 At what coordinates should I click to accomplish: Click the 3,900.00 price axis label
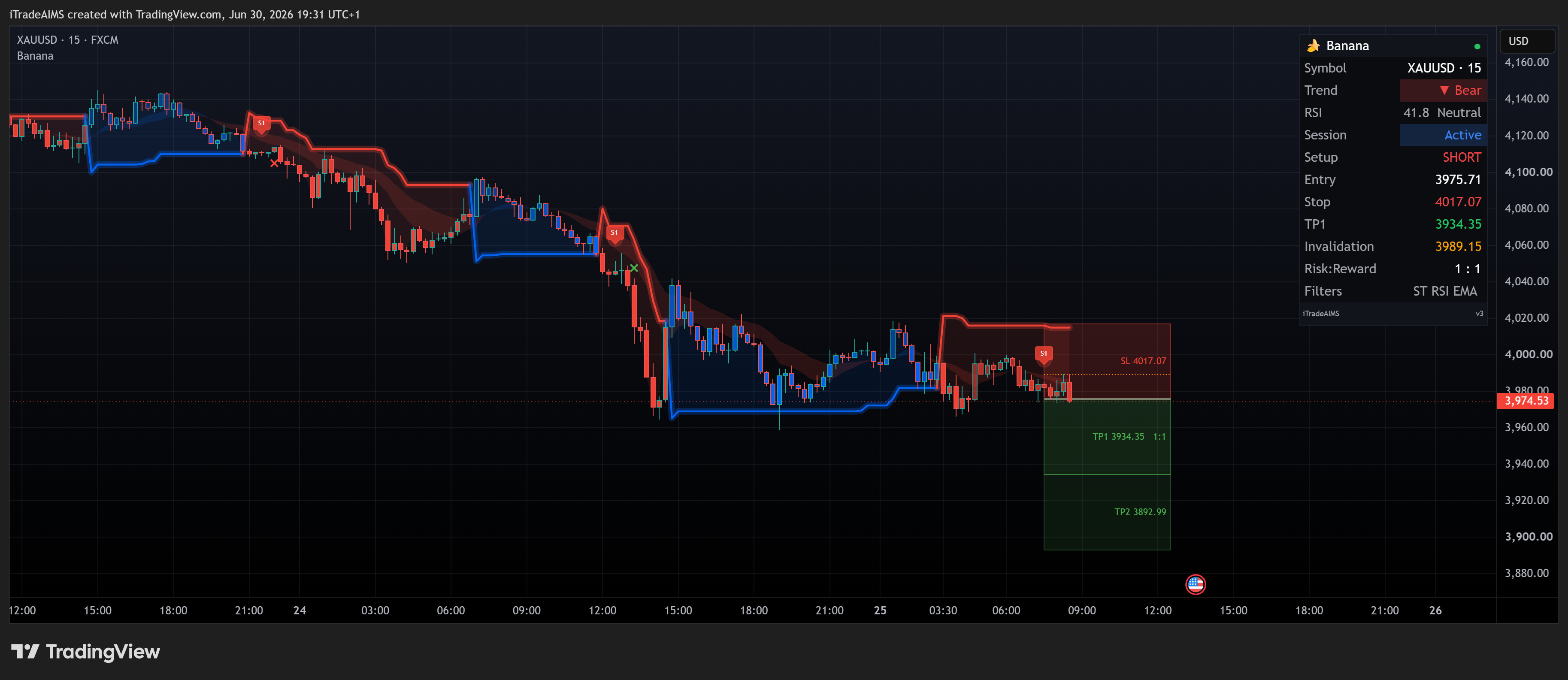tap(1529, 536)
